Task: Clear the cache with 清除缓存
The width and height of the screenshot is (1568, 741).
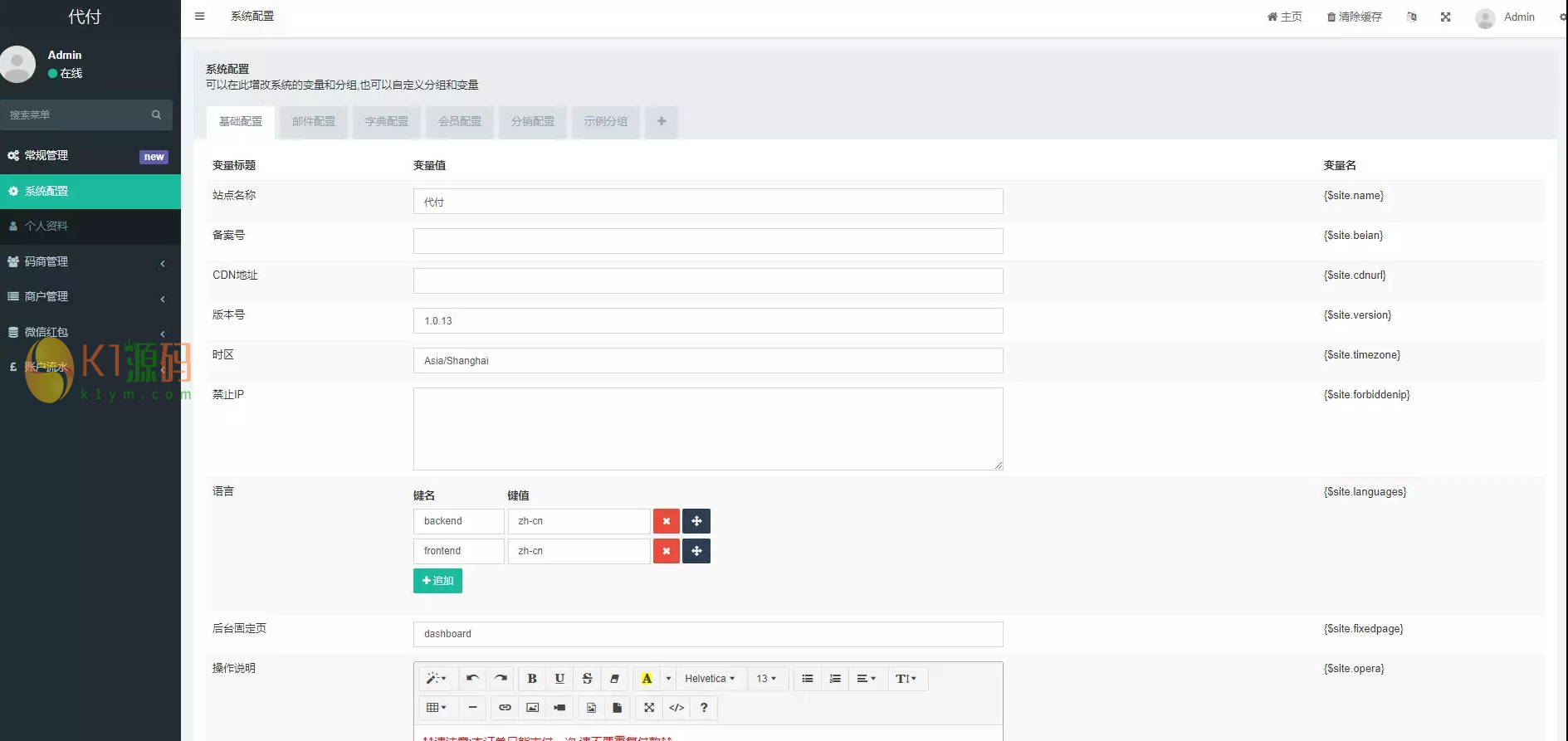Action: [x=1354, y=17]
